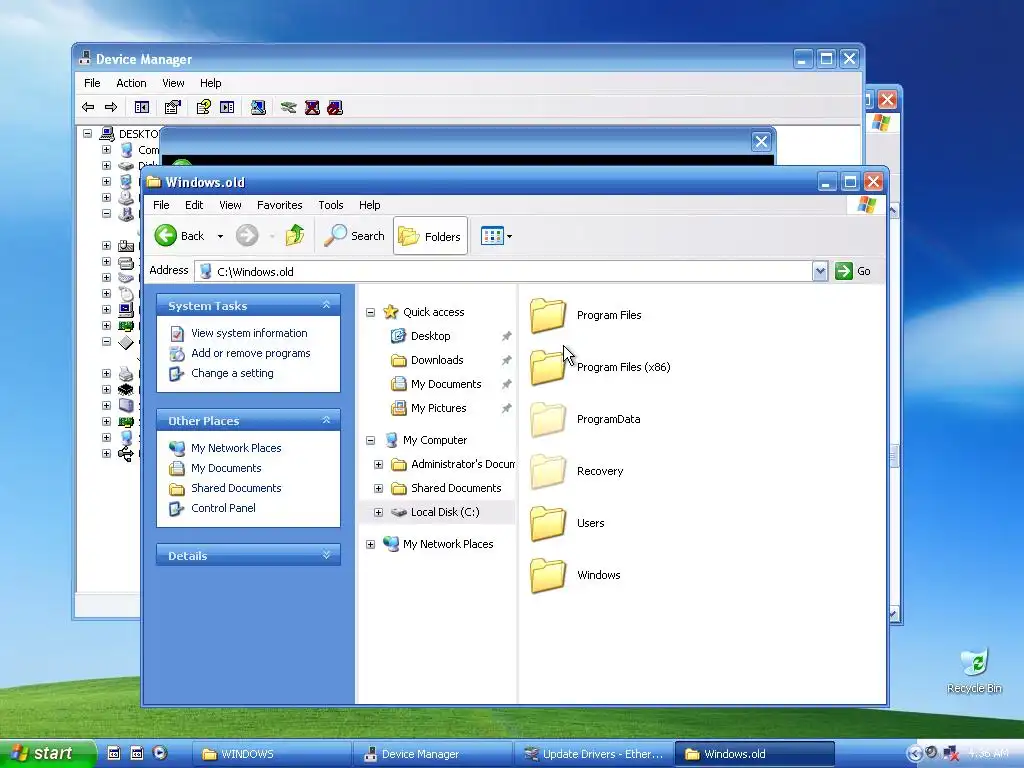Go up one folder level
Image resolution: width=1024 pixels, height=768 pixels.
point(295,236)
